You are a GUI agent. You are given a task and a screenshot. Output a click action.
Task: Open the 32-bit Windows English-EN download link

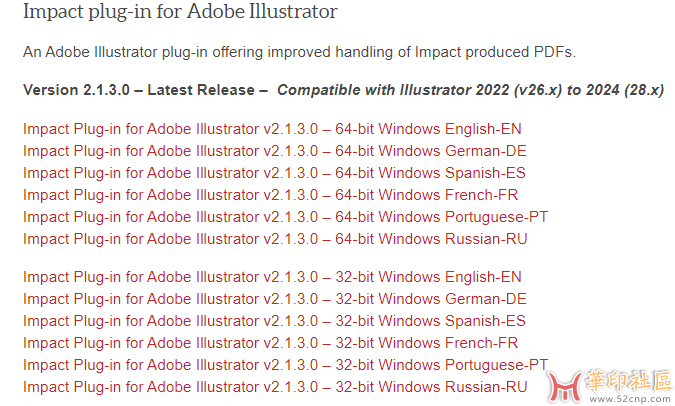[x=272, y=277]
